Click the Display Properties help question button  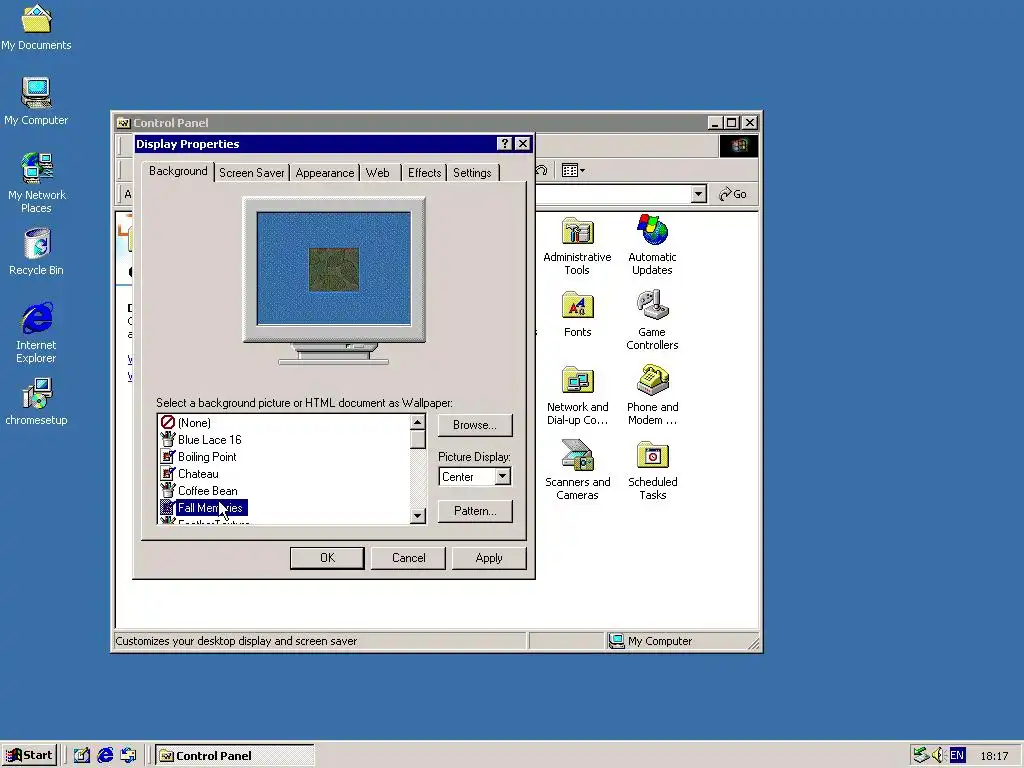504,144
